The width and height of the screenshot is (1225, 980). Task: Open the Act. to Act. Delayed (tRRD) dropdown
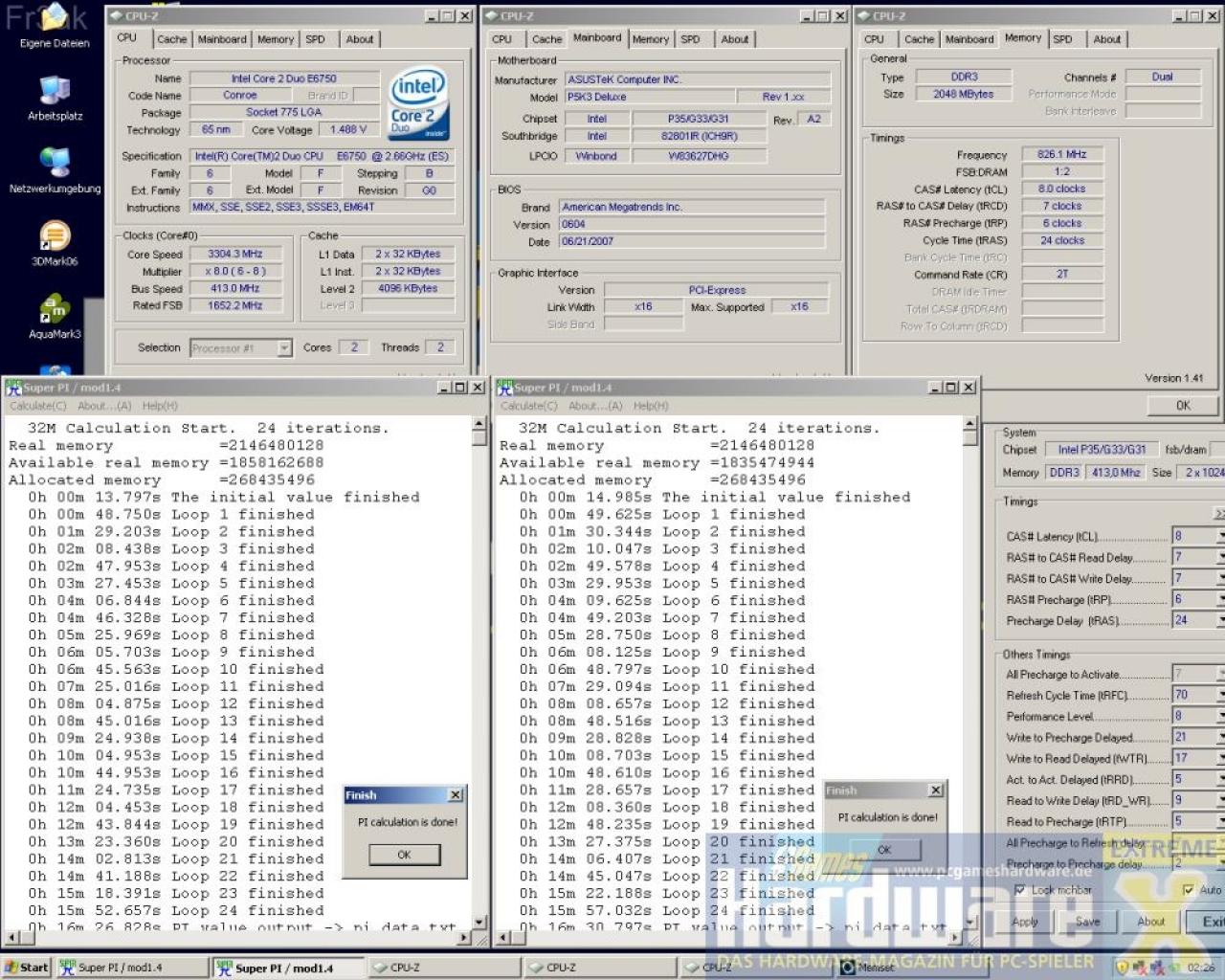(x=1221, y=779)
